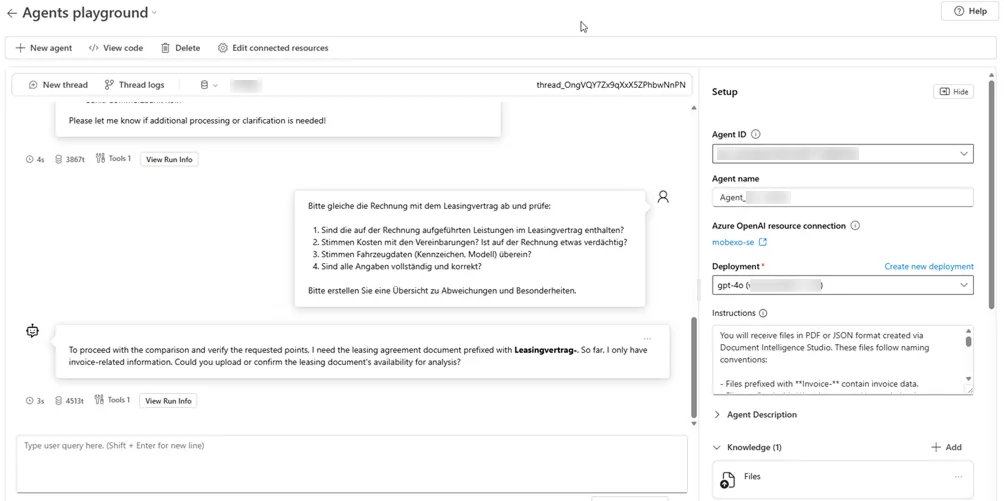Viewport: 1004px width, 501px height.
Task: Click the info icon next to Instructions
Action: (x=763, y=313)
